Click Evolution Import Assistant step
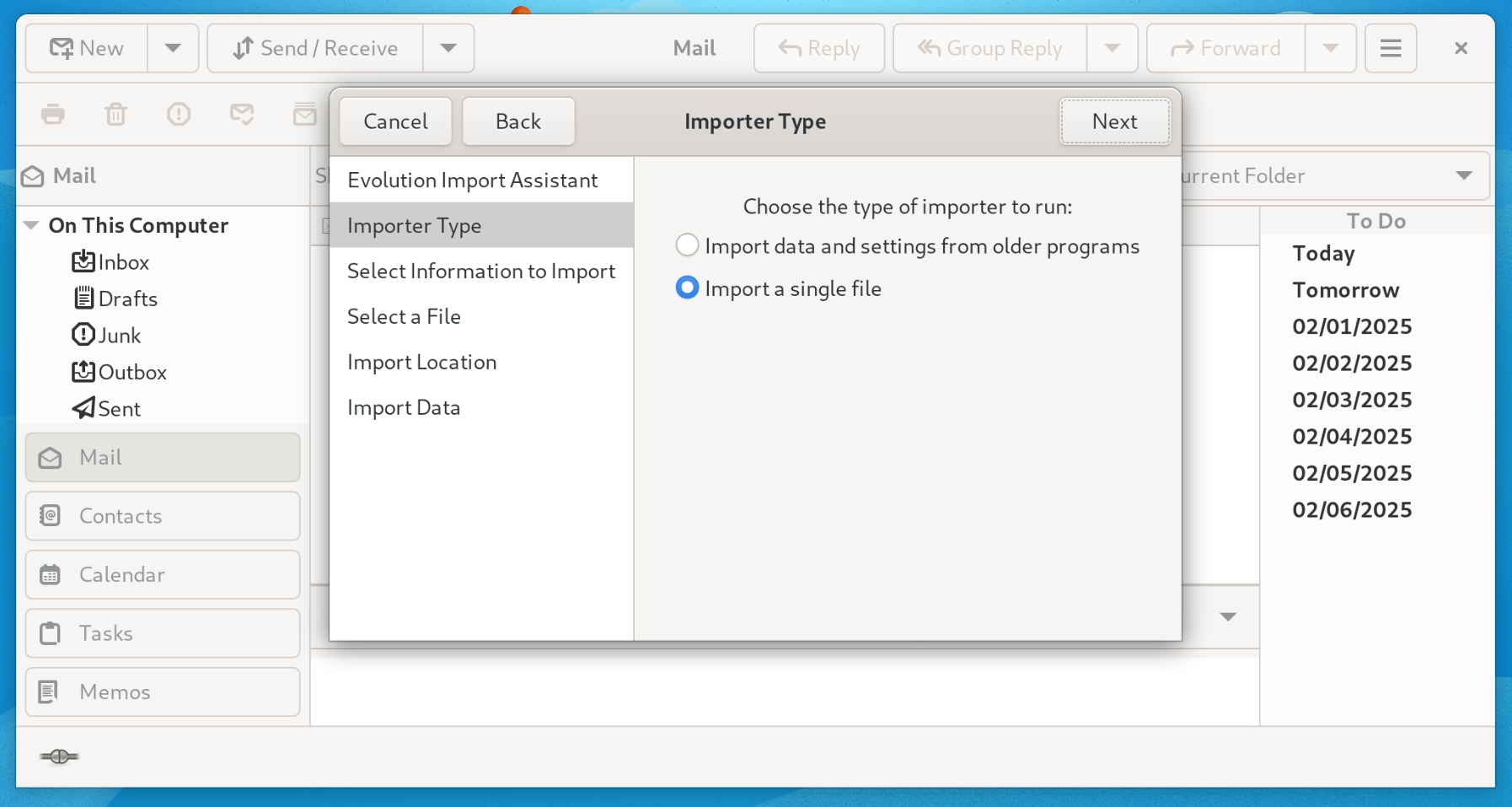Viewport: 1512px width, 807px height. pos(481,180)
